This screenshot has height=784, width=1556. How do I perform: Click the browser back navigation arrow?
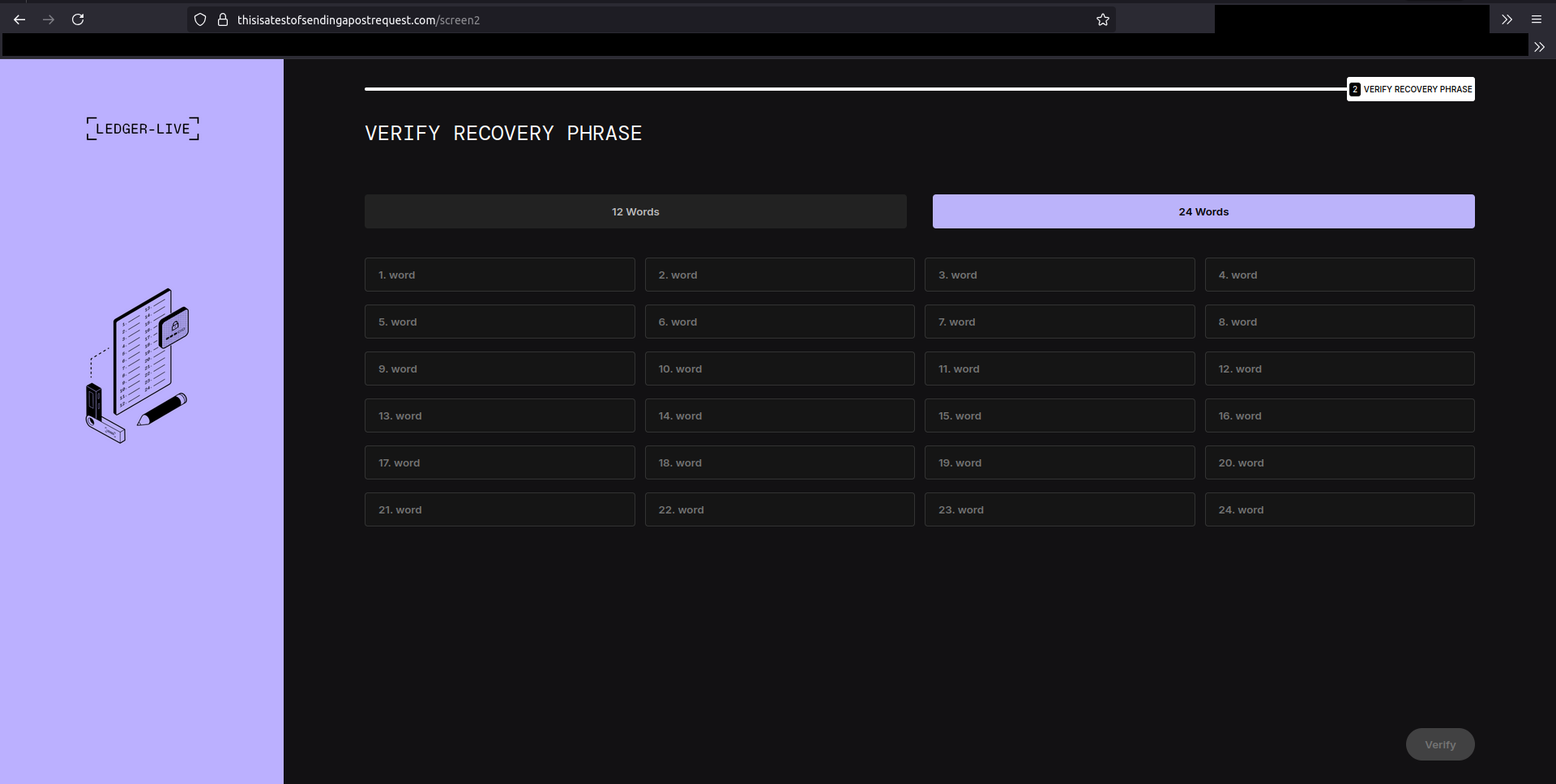19,19
